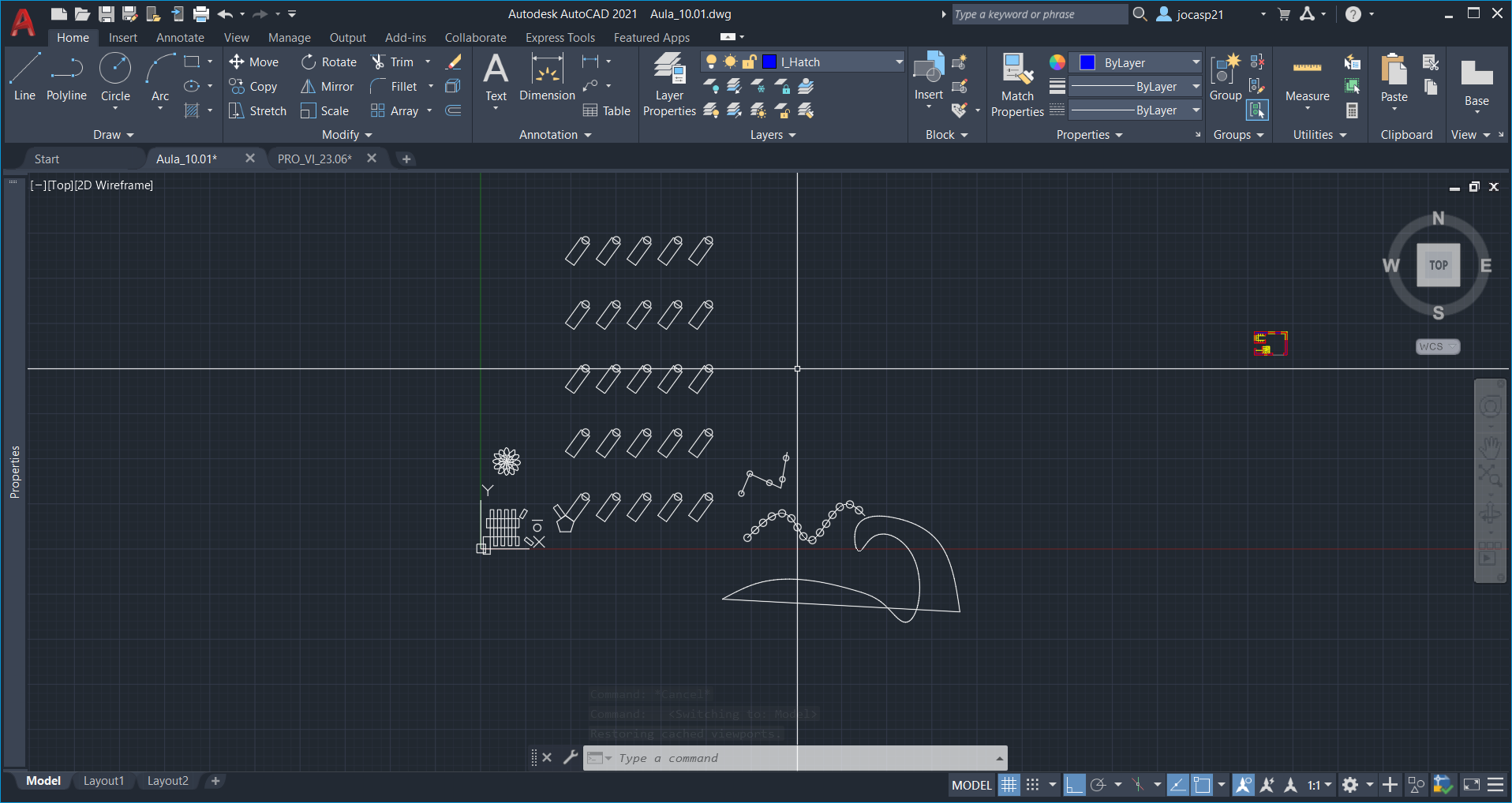Open Layer Properties manager
The height and width of the screenshot is (803, 1512).
coord(669,84)
